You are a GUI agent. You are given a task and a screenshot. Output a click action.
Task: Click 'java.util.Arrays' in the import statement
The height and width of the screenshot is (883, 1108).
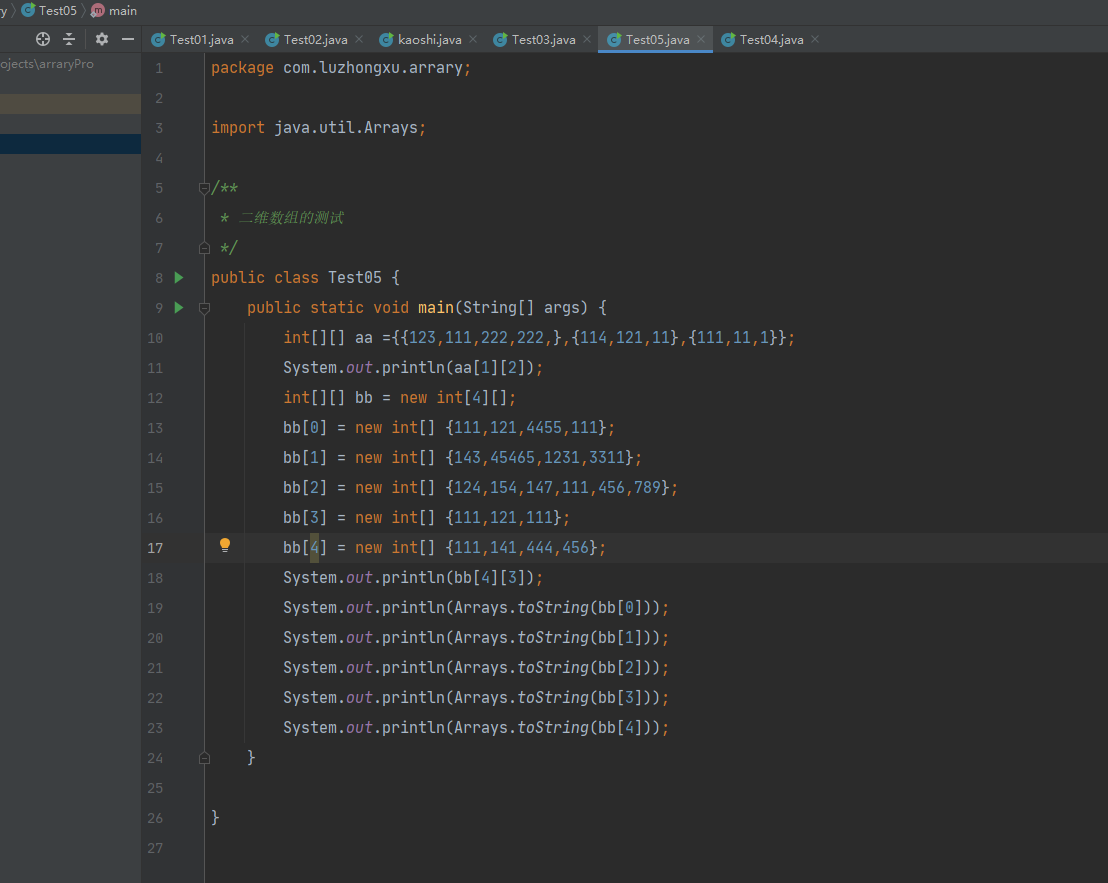click(346, 128)
